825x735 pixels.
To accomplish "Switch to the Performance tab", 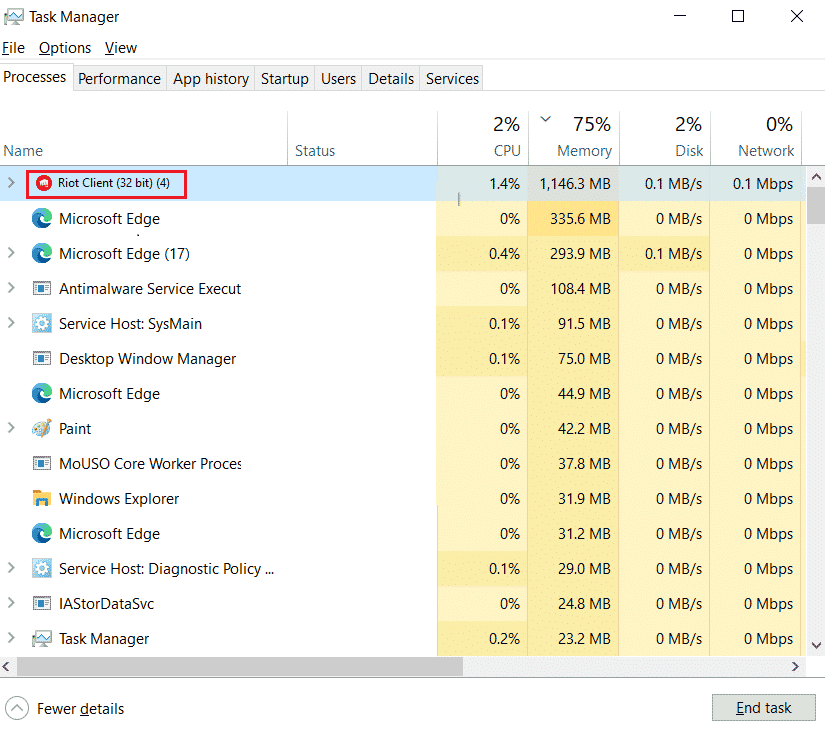I will 119,78.
